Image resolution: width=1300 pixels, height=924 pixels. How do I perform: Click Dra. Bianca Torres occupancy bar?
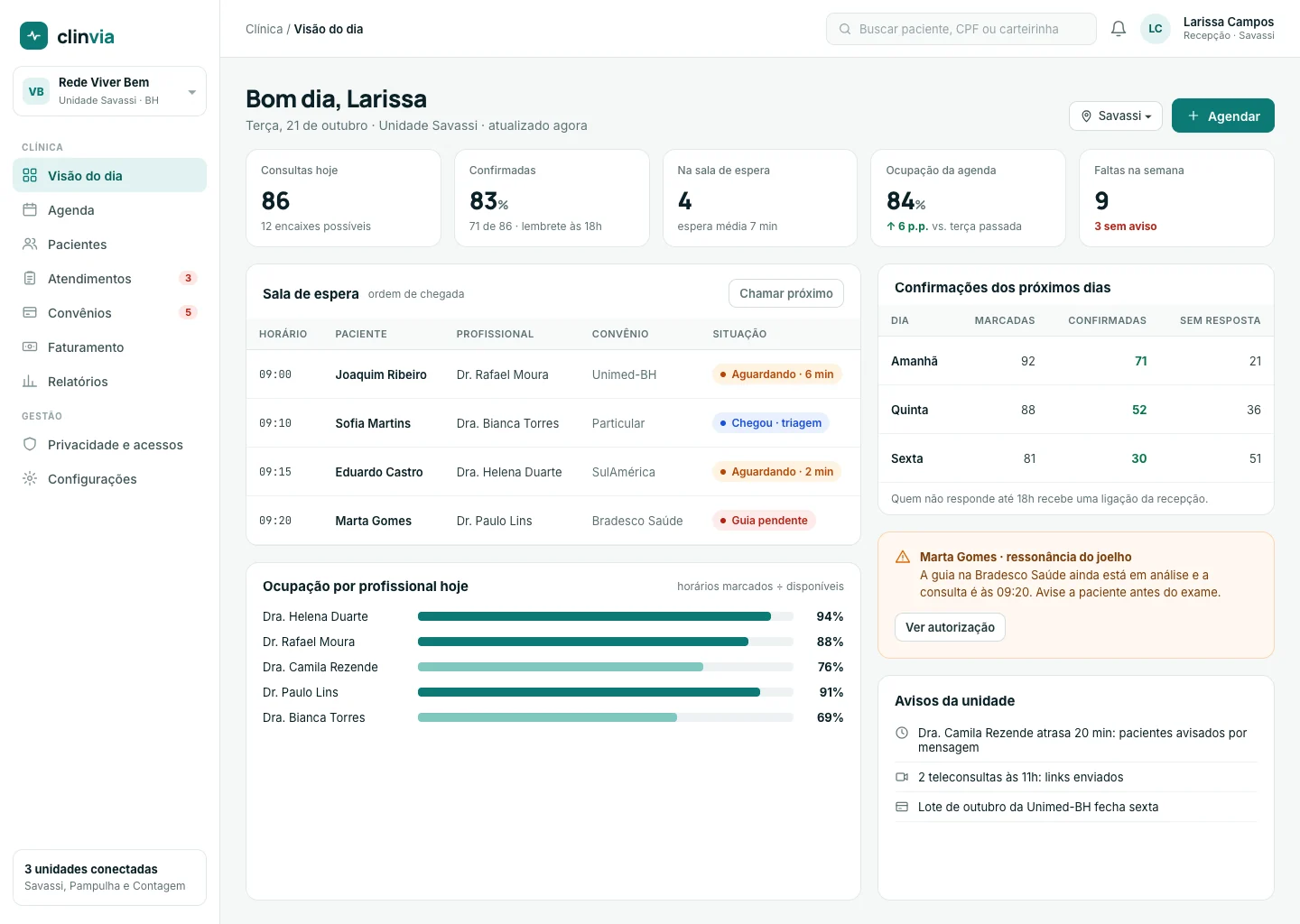[x=605, y=717]
